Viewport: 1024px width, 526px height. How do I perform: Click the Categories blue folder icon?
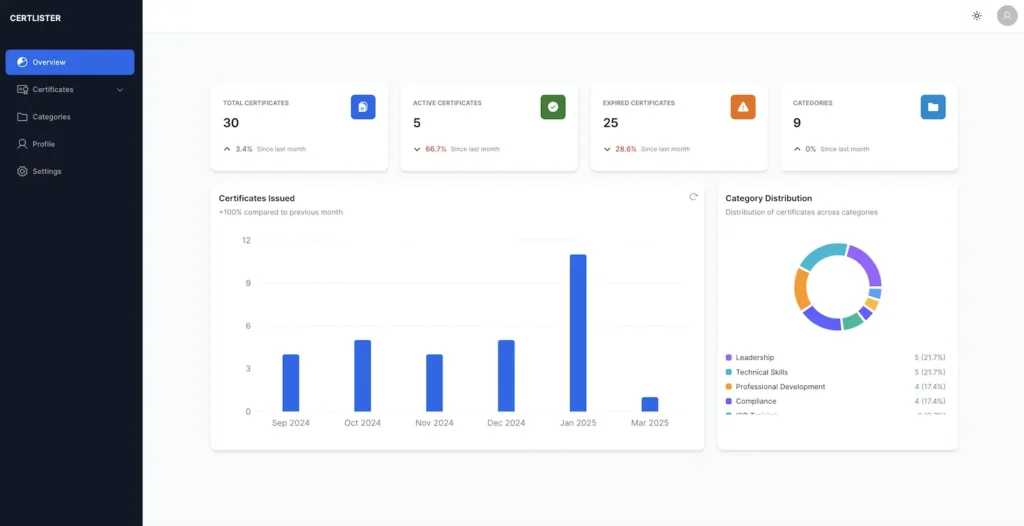(x=933, y=107)
